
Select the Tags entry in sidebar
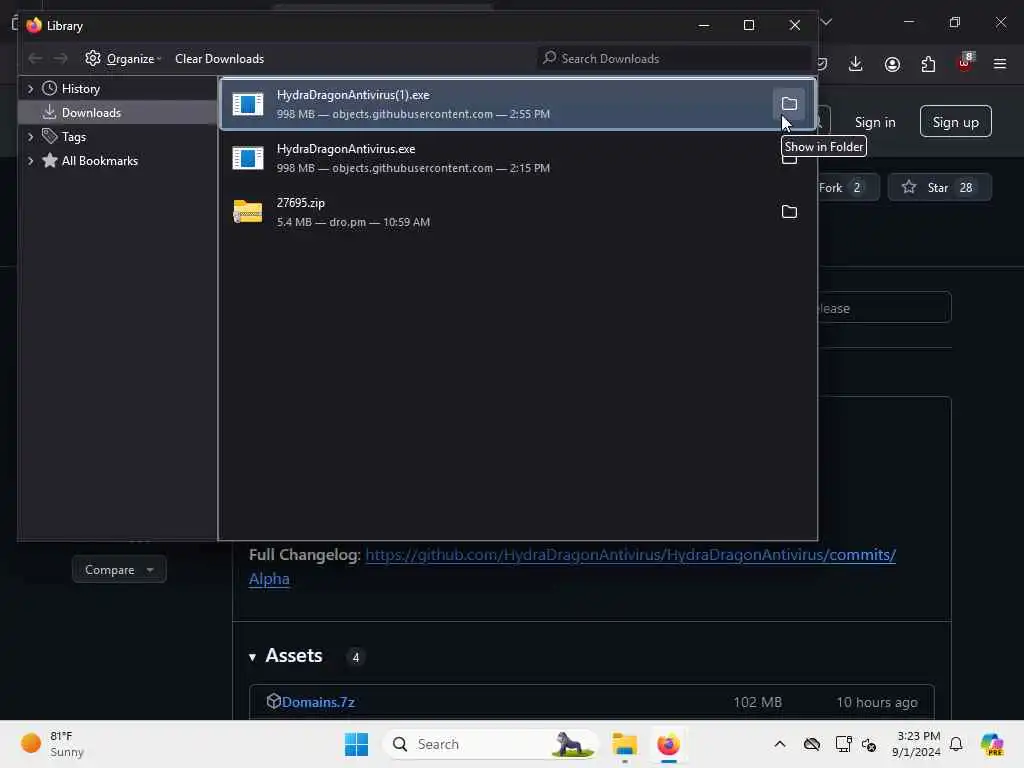[73, 136]
